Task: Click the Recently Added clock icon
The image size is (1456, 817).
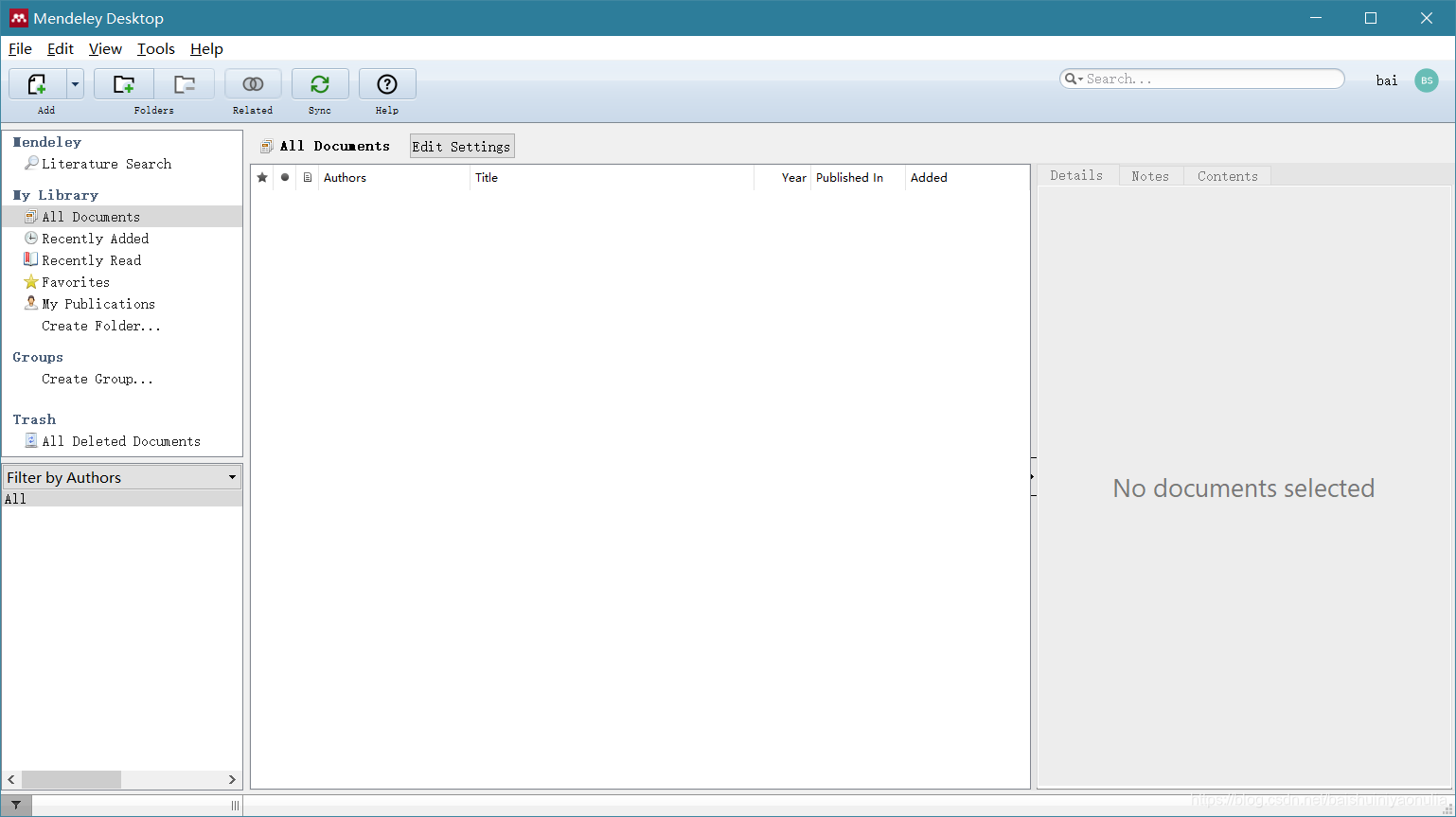Action: click(x=31, y=238)
